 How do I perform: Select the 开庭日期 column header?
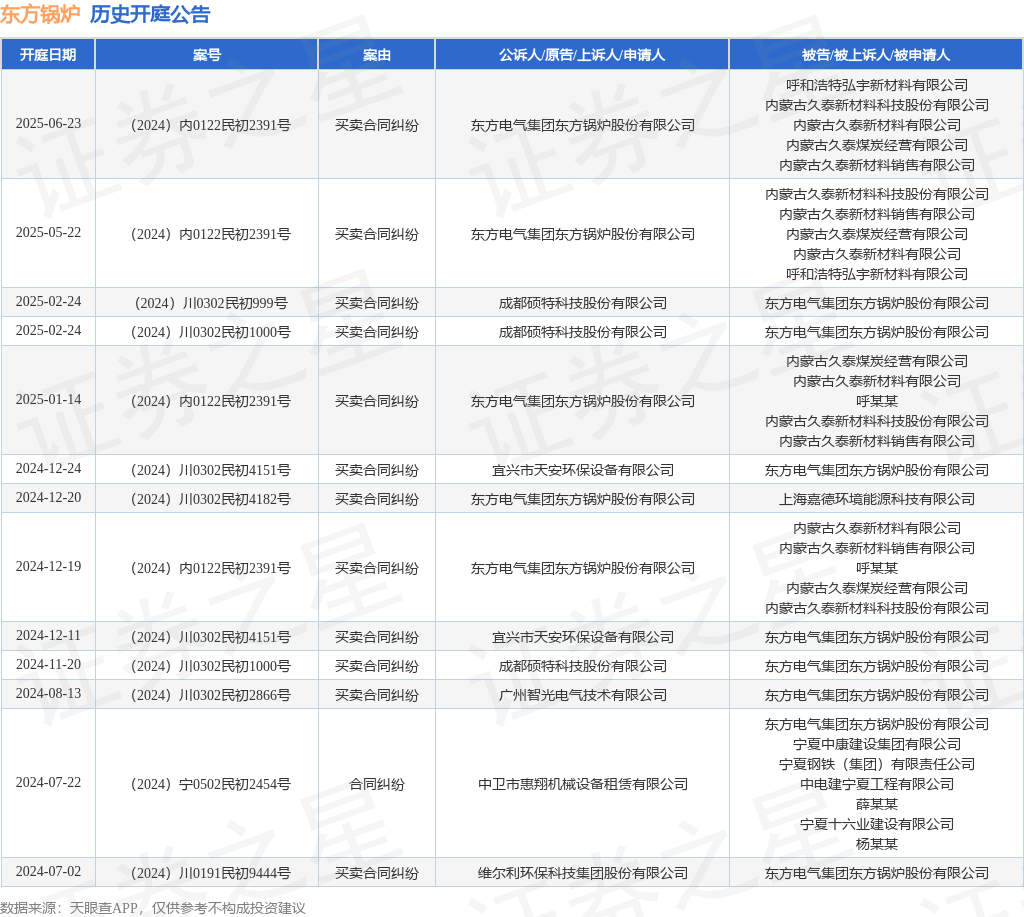click(48, 55)
